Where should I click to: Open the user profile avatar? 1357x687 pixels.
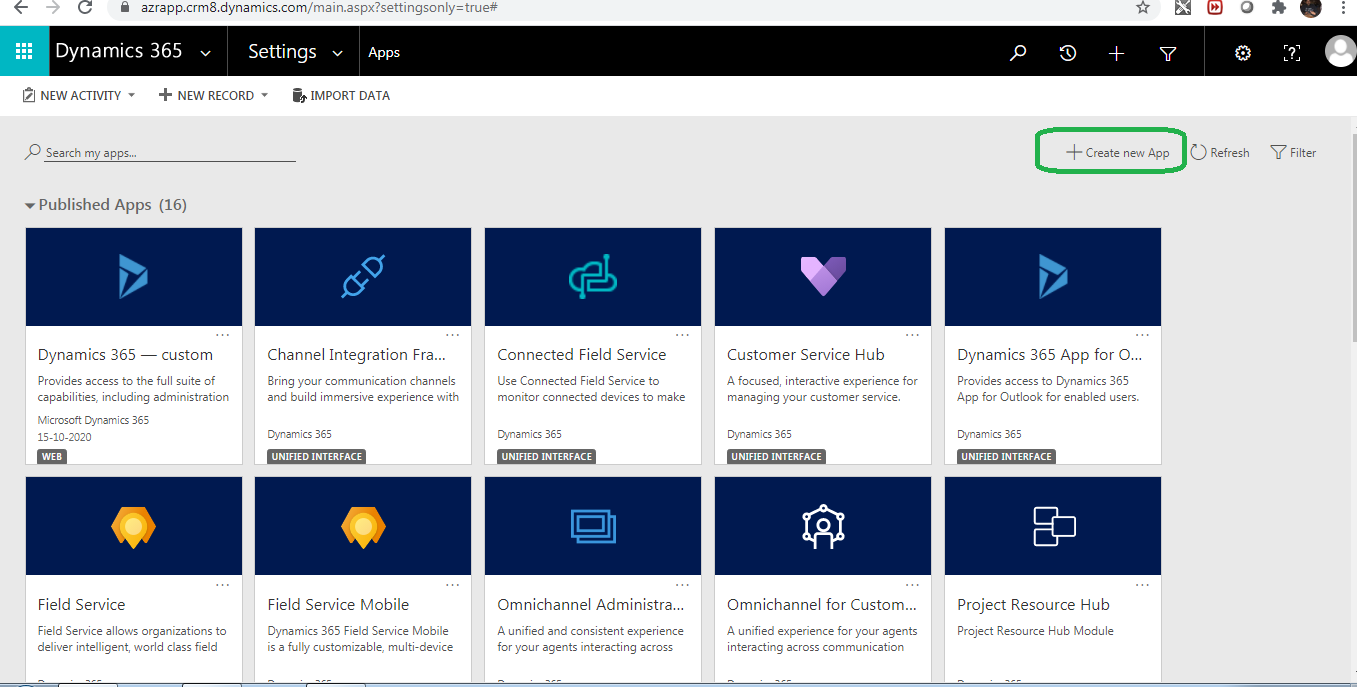(x=1340, y=52)
